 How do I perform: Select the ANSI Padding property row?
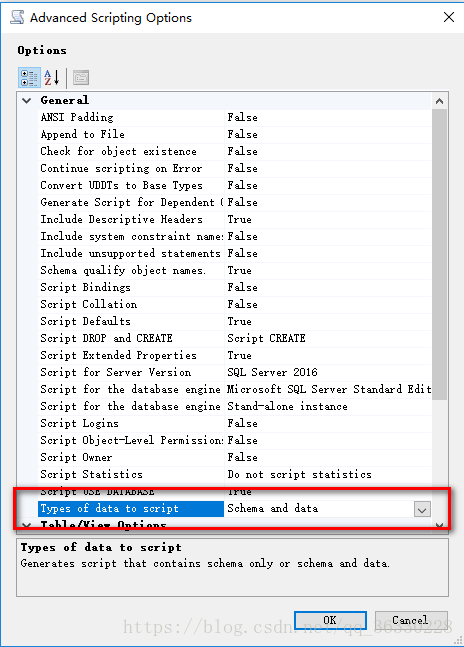(x=234, y=118)
